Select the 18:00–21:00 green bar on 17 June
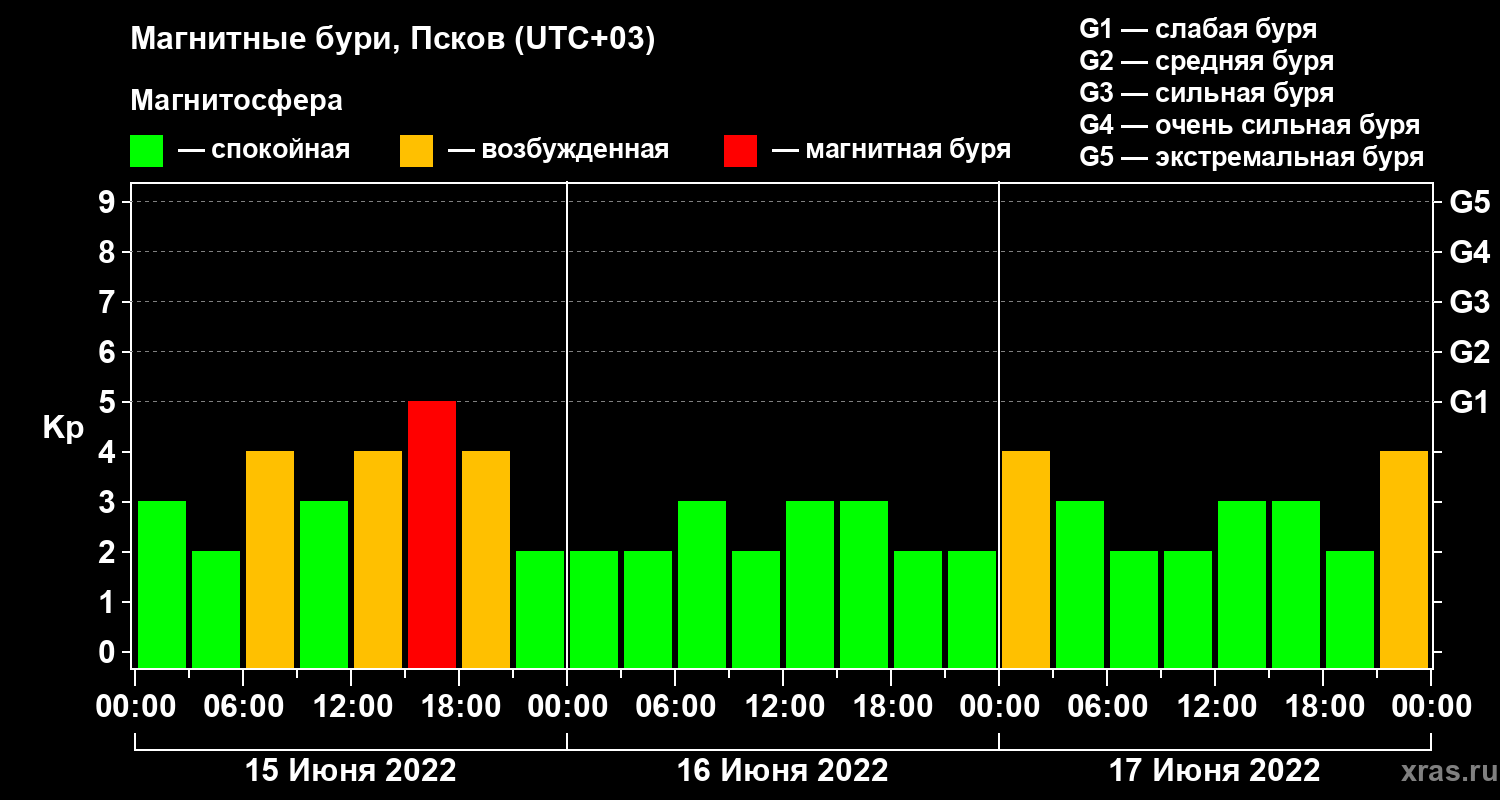This screenshot has height=800, width=1500. coord(1350,610)
